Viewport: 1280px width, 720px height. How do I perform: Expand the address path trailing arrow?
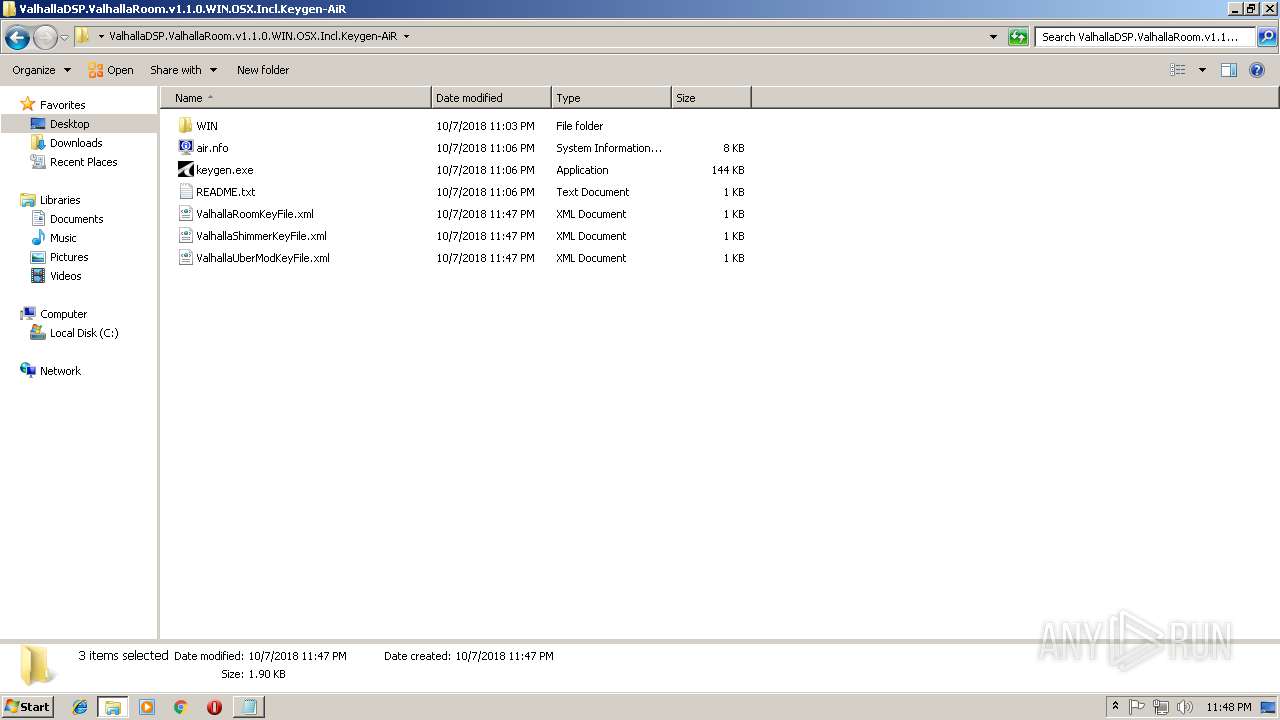click(406, 37)
